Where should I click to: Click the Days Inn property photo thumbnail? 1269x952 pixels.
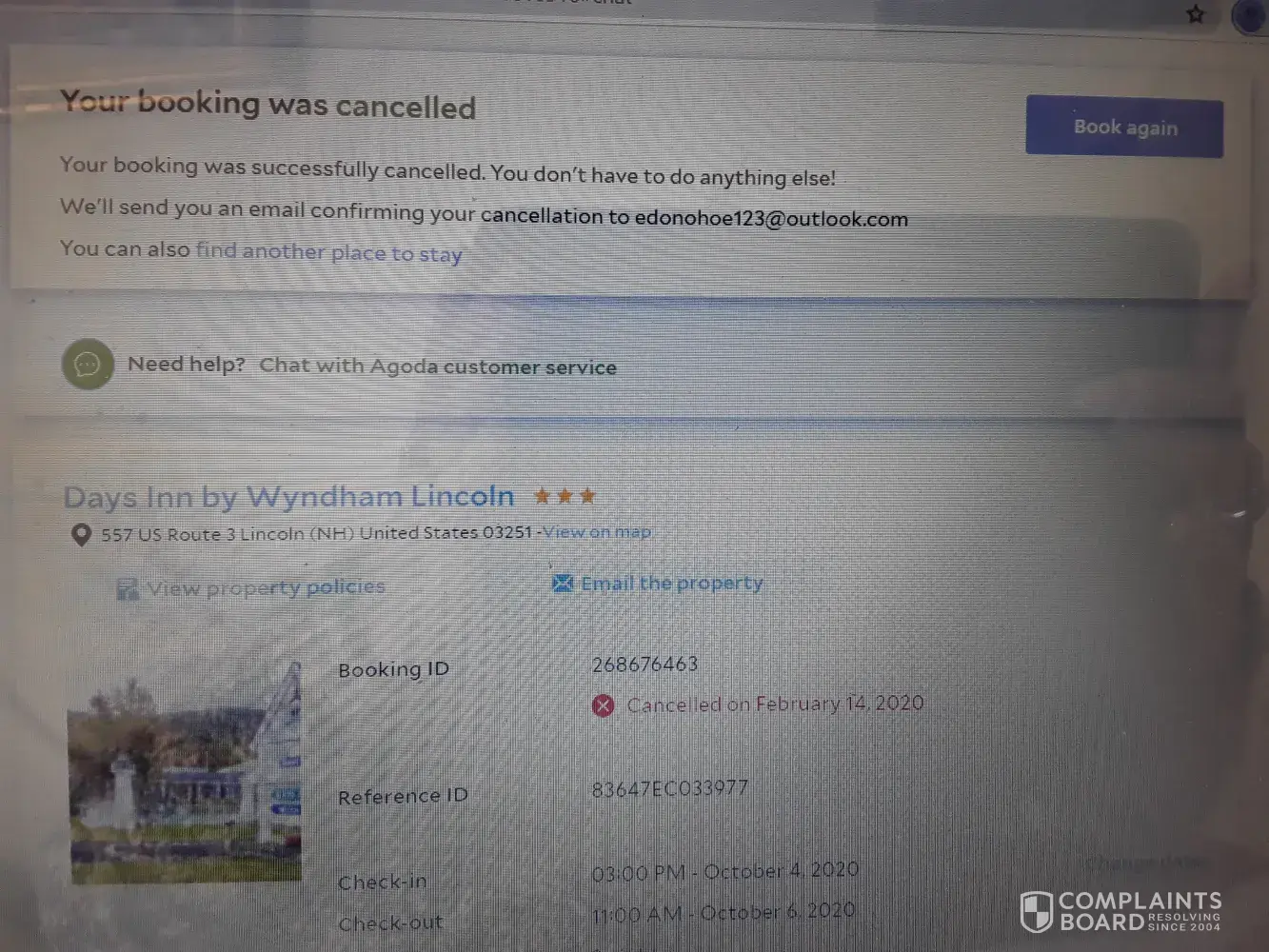coord(186,772)
